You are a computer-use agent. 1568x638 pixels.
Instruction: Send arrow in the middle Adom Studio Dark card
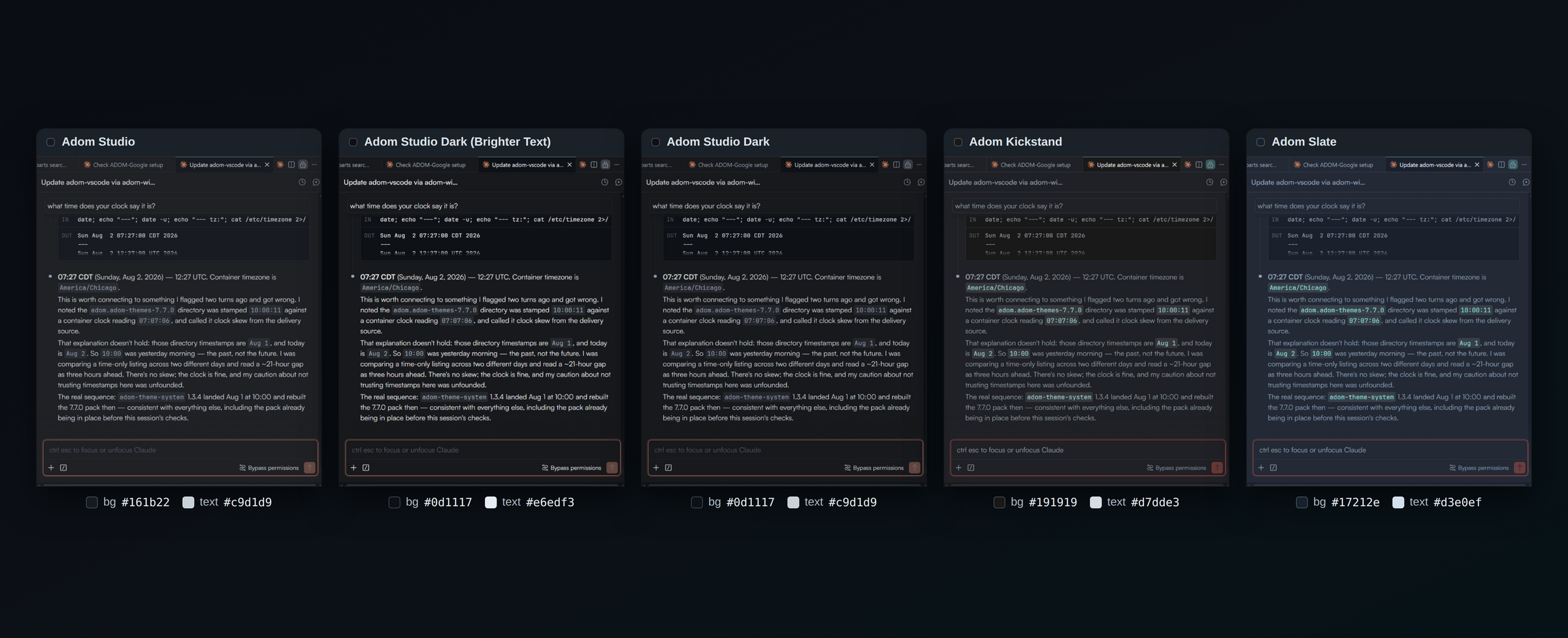(x=915, y=468)
